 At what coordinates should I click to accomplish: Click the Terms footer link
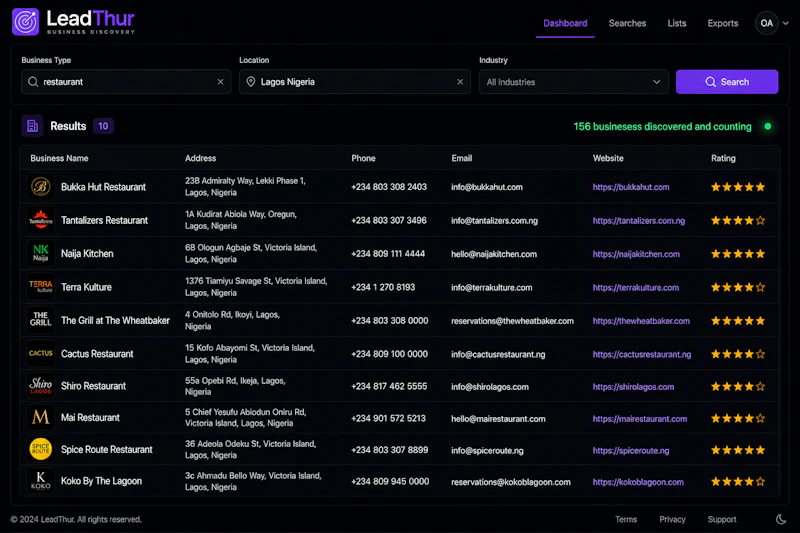pos(626,519)
